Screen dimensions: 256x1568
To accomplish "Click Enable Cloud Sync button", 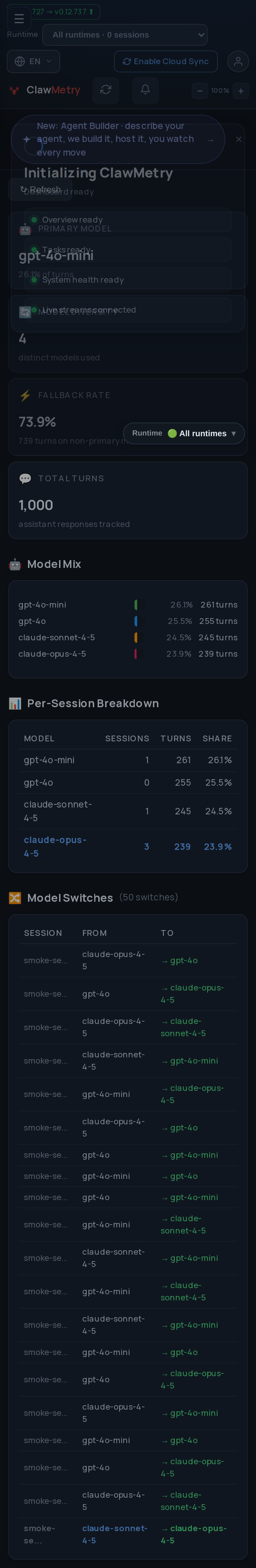I will 166,61.
